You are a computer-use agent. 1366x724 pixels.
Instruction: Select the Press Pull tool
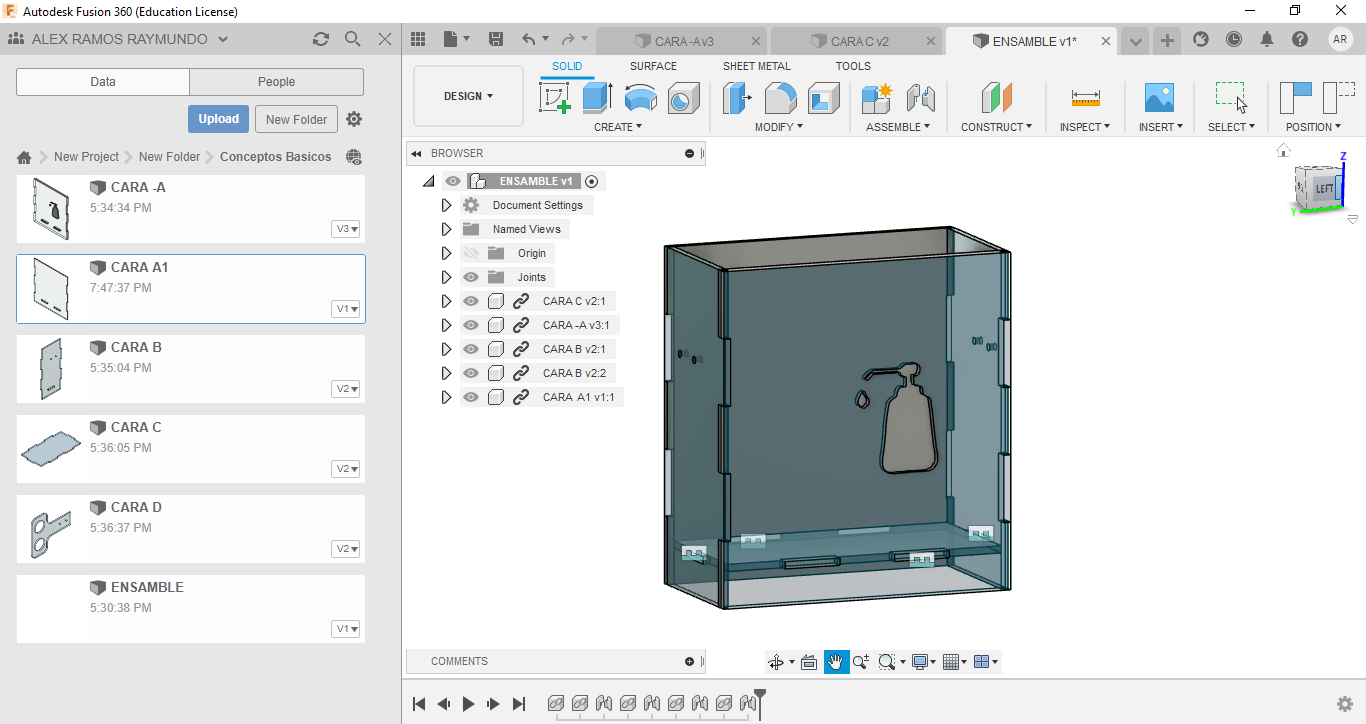pyautogui.click(x=738, y=98)
